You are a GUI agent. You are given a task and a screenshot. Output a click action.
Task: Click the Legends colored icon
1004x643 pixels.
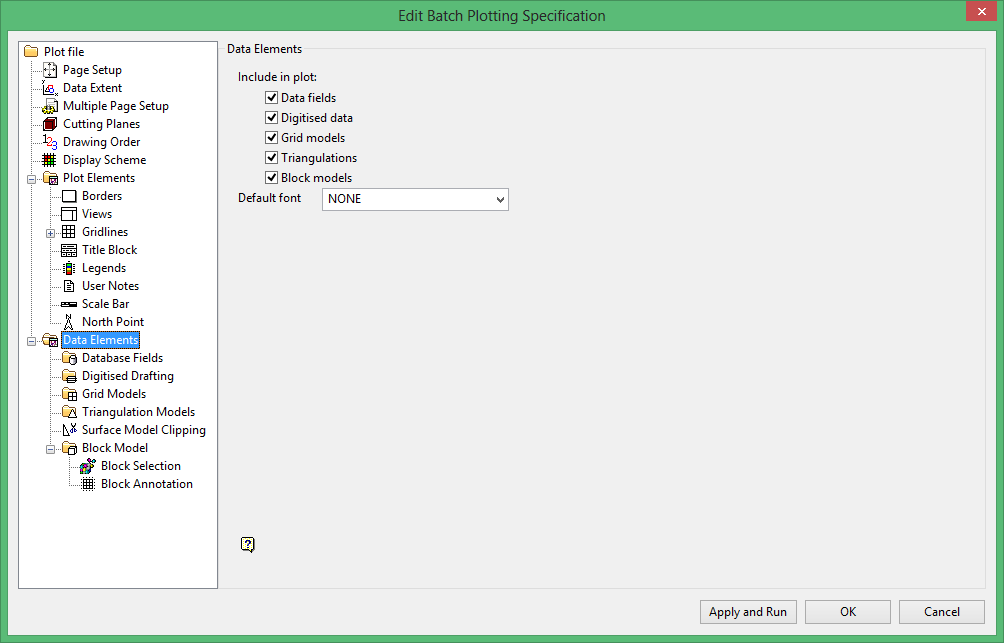69,268
